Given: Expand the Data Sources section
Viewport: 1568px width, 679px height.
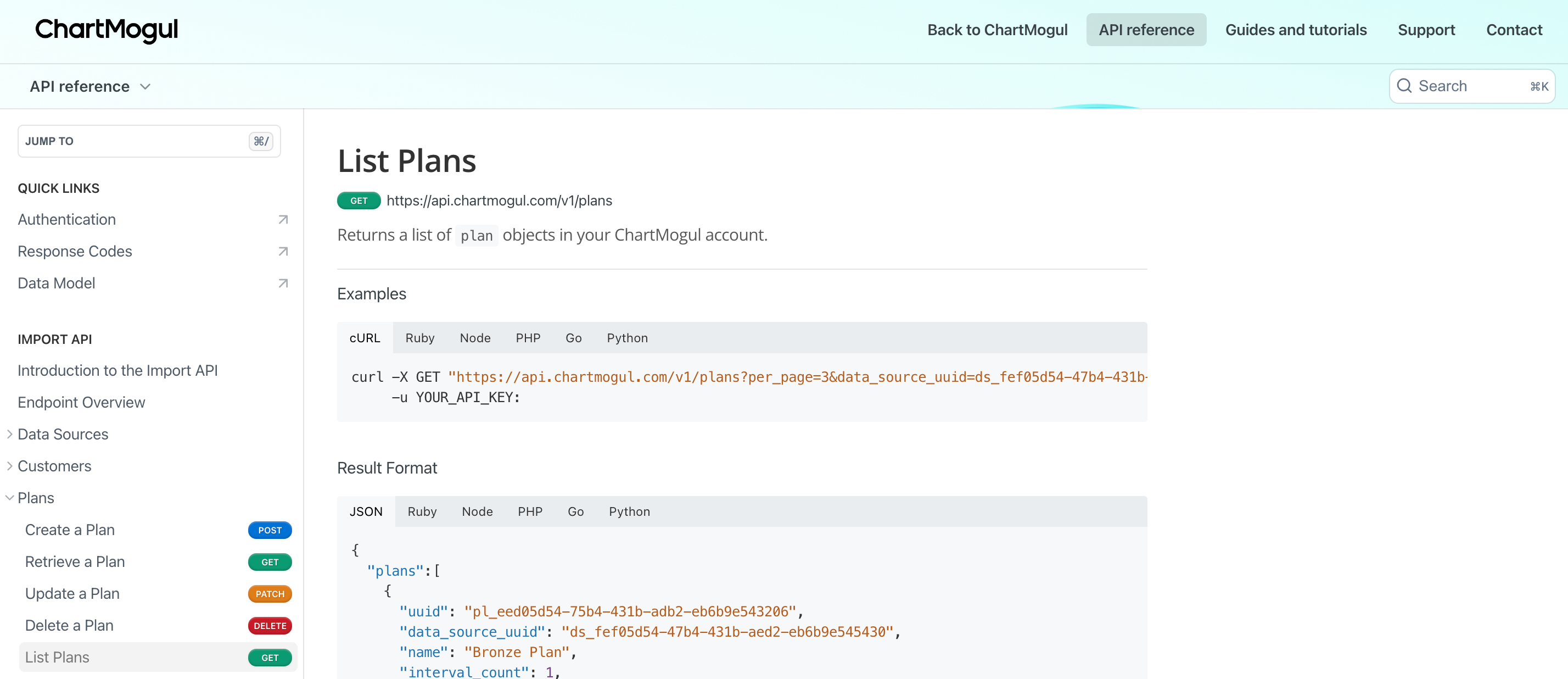Looking at the screenshot, I should (x=10, y=434).
